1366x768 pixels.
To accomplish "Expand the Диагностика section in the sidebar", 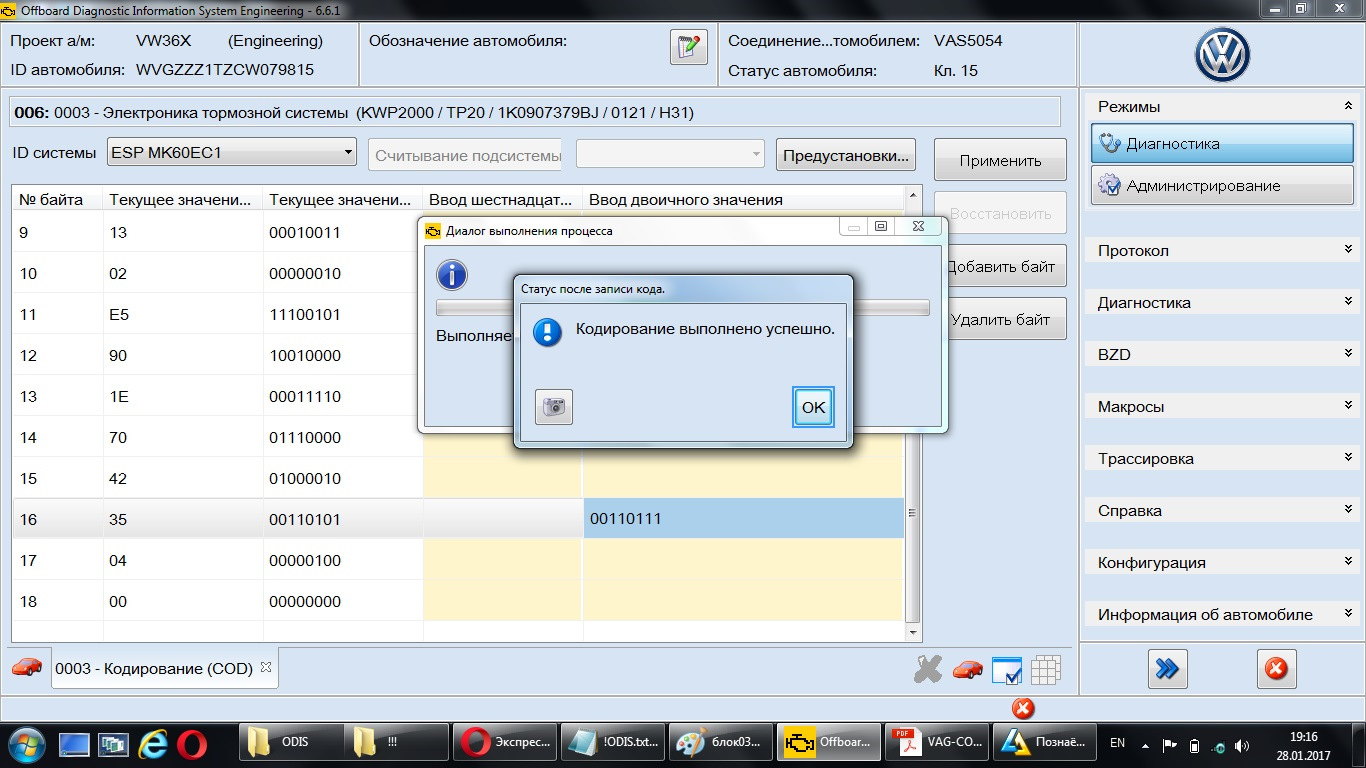I will pyautogui.click(x=1349, y=302).
